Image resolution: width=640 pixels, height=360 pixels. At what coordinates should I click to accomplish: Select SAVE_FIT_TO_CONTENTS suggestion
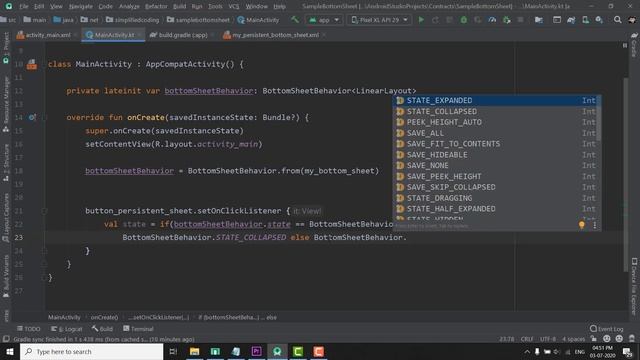tap(496, 144)
